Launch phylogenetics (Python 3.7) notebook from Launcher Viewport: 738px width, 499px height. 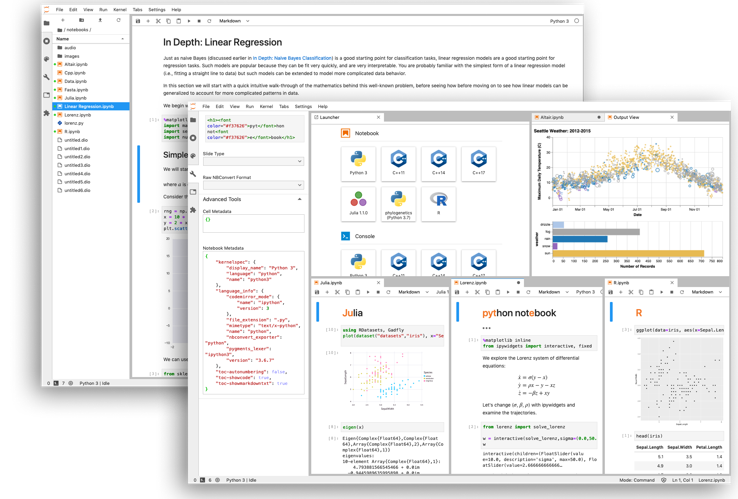point(398,203)
